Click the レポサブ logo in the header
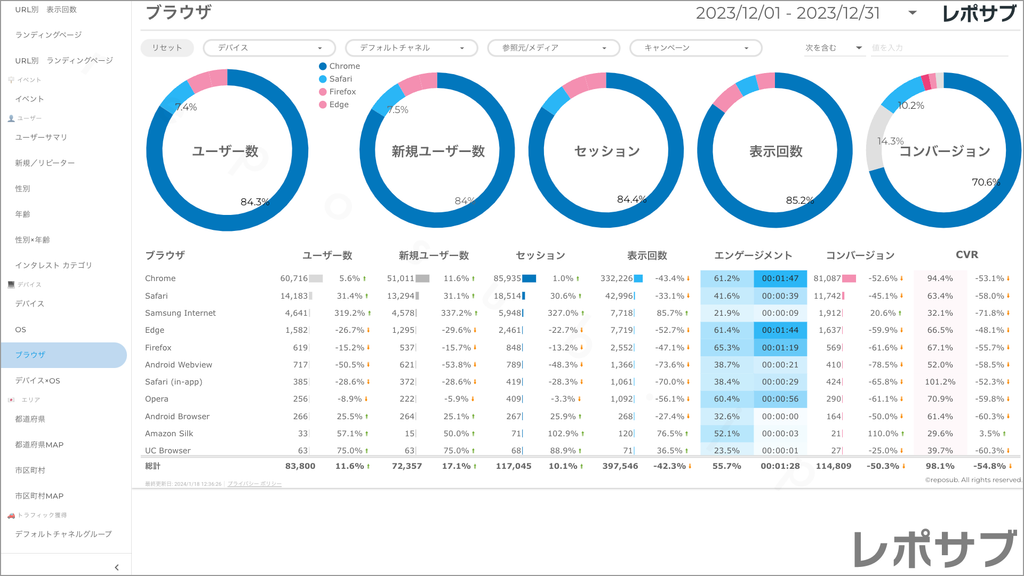The image size is (1024, 576). [980, 14]
